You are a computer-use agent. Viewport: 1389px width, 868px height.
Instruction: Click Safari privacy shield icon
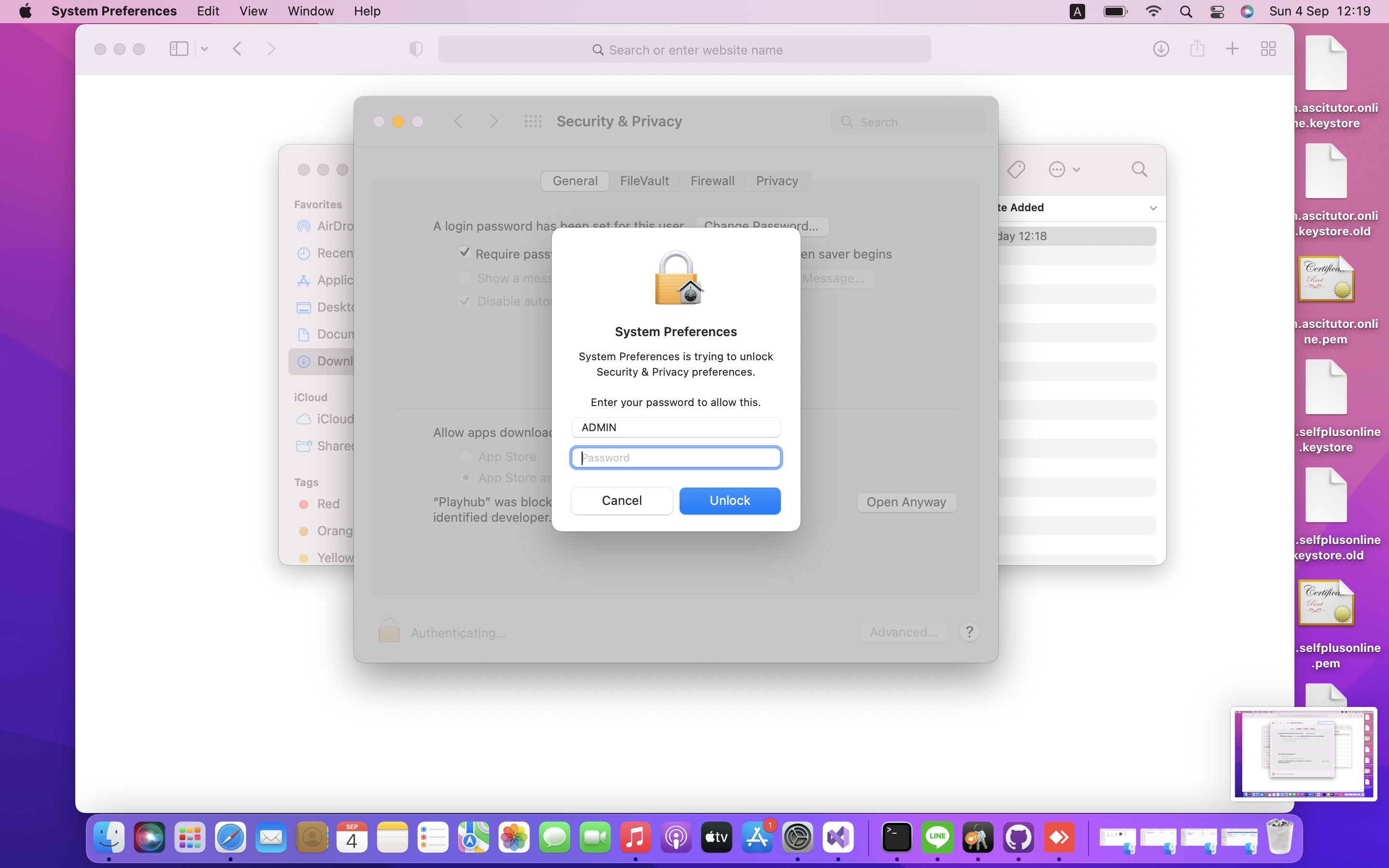416,49
